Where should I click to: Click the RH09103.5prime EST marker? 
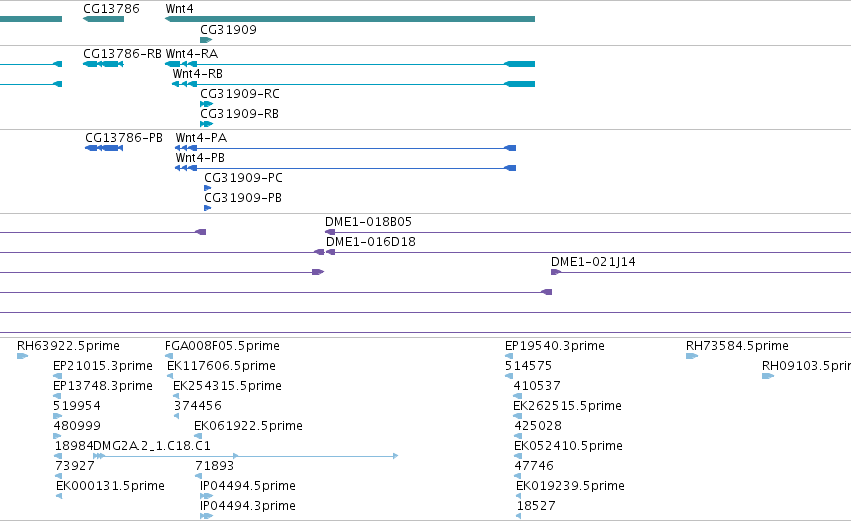tap(768, 376)
